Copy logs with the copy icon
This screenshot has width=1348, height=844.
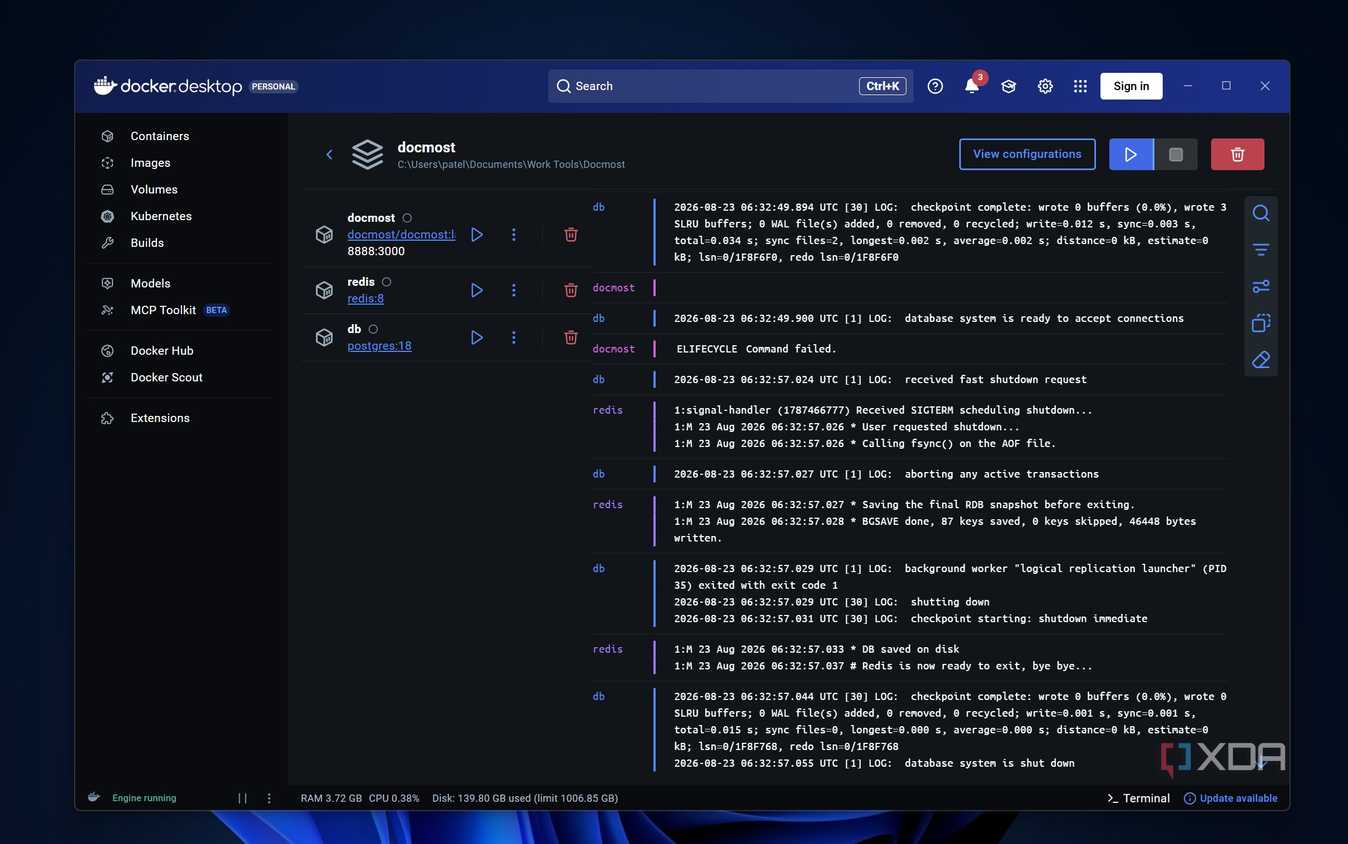pyautogui.click(x=1261, y=323)
